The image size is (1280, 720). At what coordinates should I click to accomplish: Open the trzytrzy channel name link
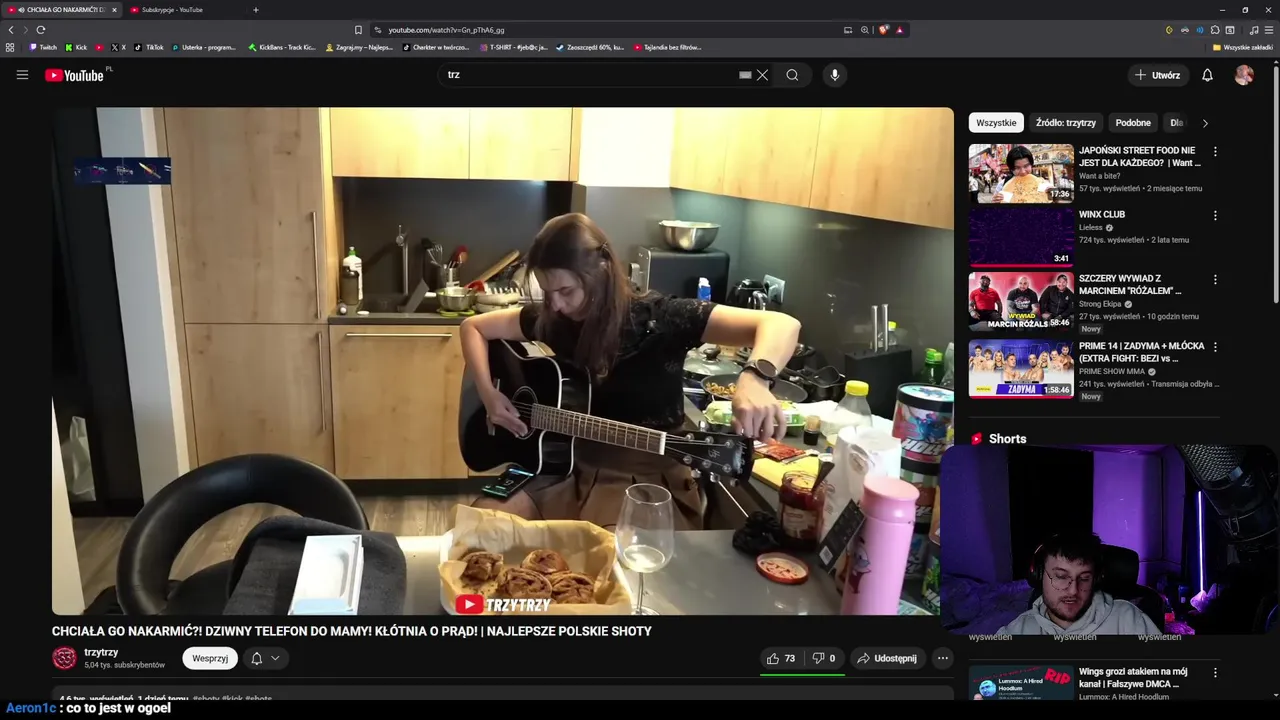coord(101,652)
